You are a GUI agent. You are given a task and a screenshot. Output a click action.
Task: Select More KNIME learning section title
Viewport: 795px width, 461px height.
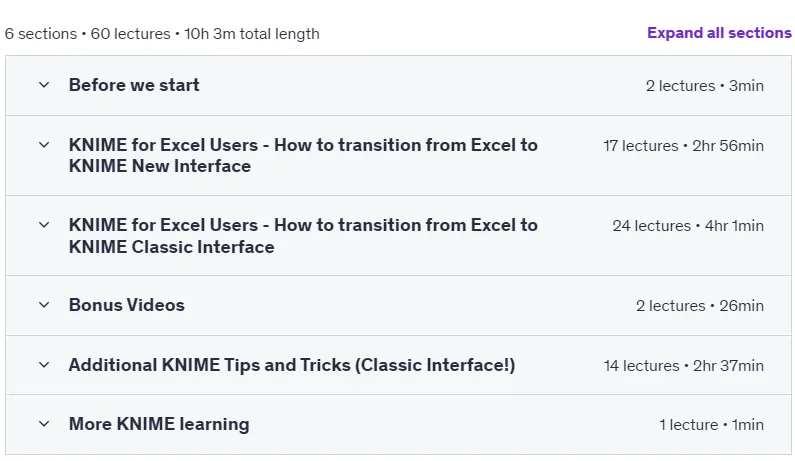(x=159, y=424)
